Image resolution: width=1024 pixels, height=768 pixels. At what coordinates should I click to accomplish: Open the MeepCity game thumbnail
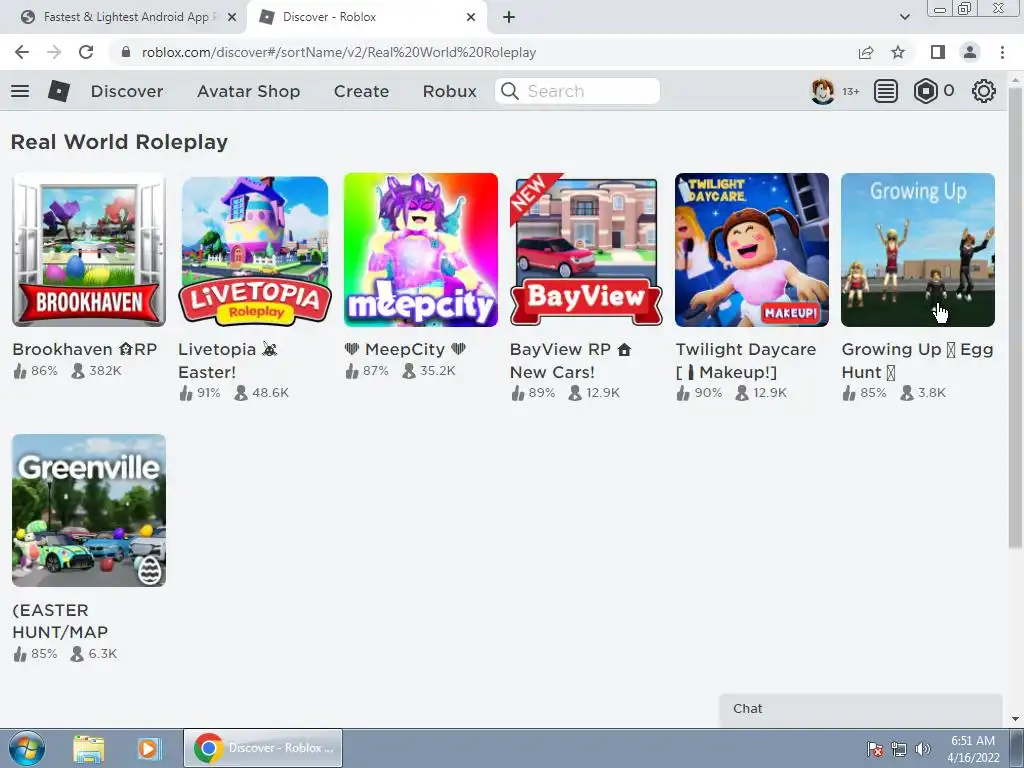pos(421,249)
